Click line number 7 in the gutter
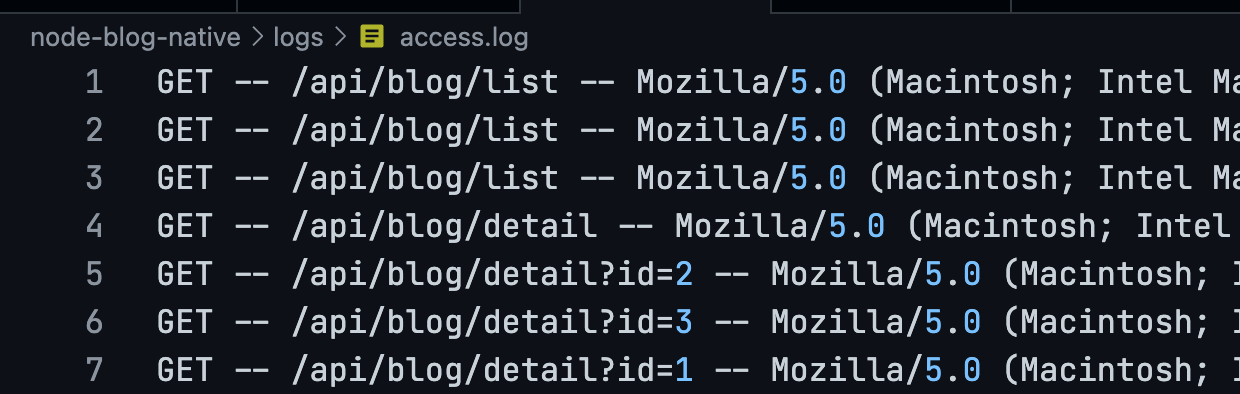The height and width of the screenshot is (394, 1240). click(x=94, y=370)
